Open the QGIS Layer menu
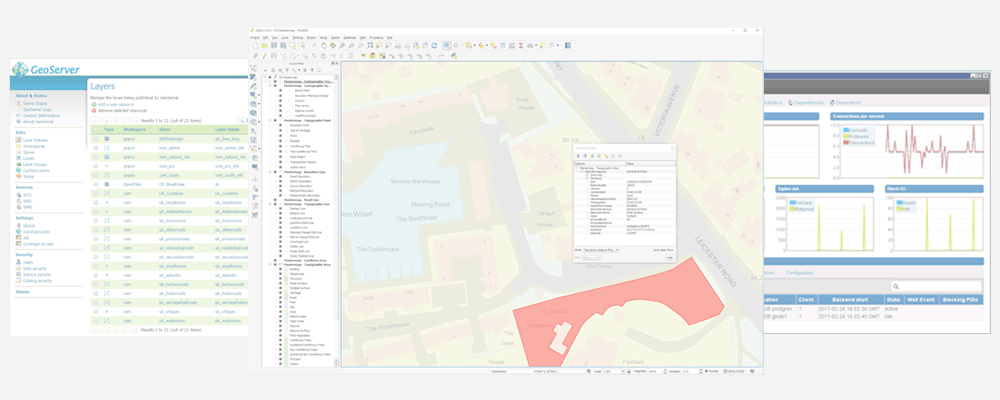The height and width of the screenshot is (400, 1000). [285, 38]
